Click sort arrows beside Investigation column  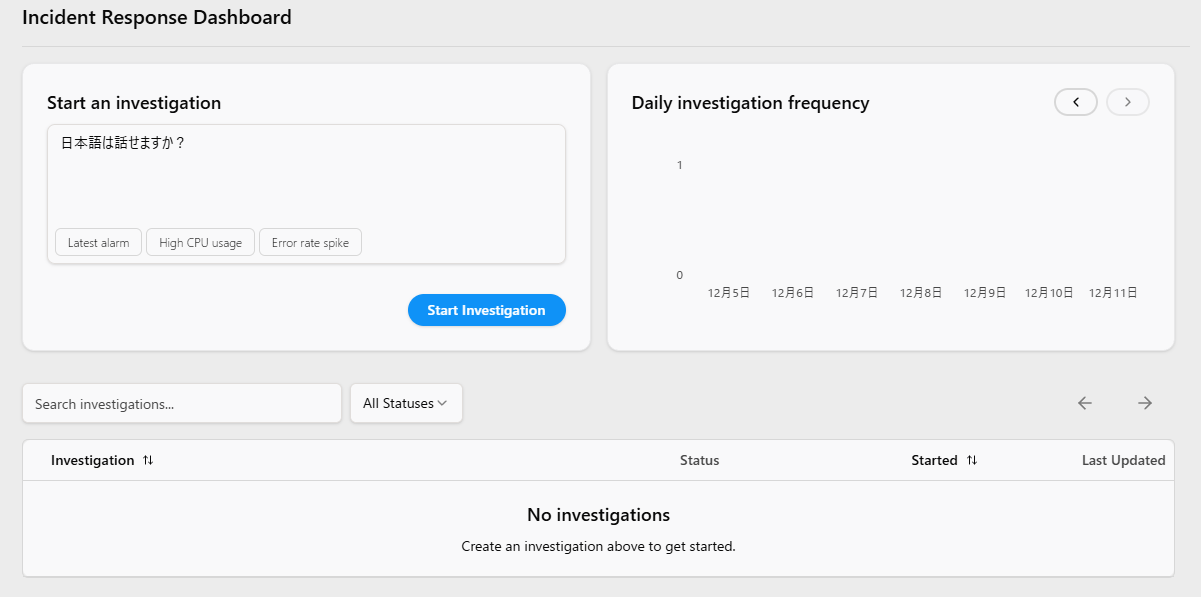pos(148,460)
